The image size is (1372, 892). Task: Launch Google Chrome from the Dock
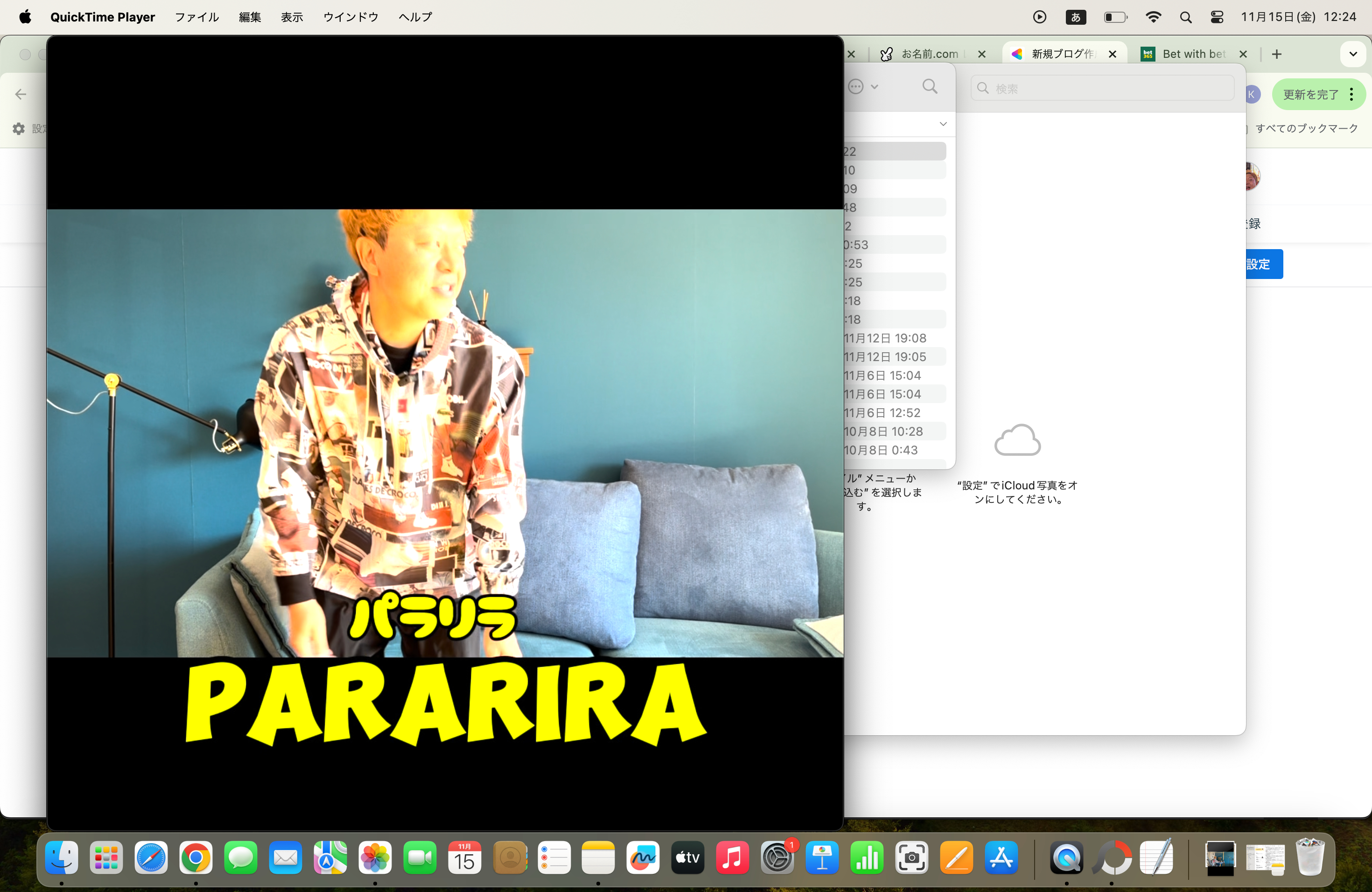coord(196,857)
